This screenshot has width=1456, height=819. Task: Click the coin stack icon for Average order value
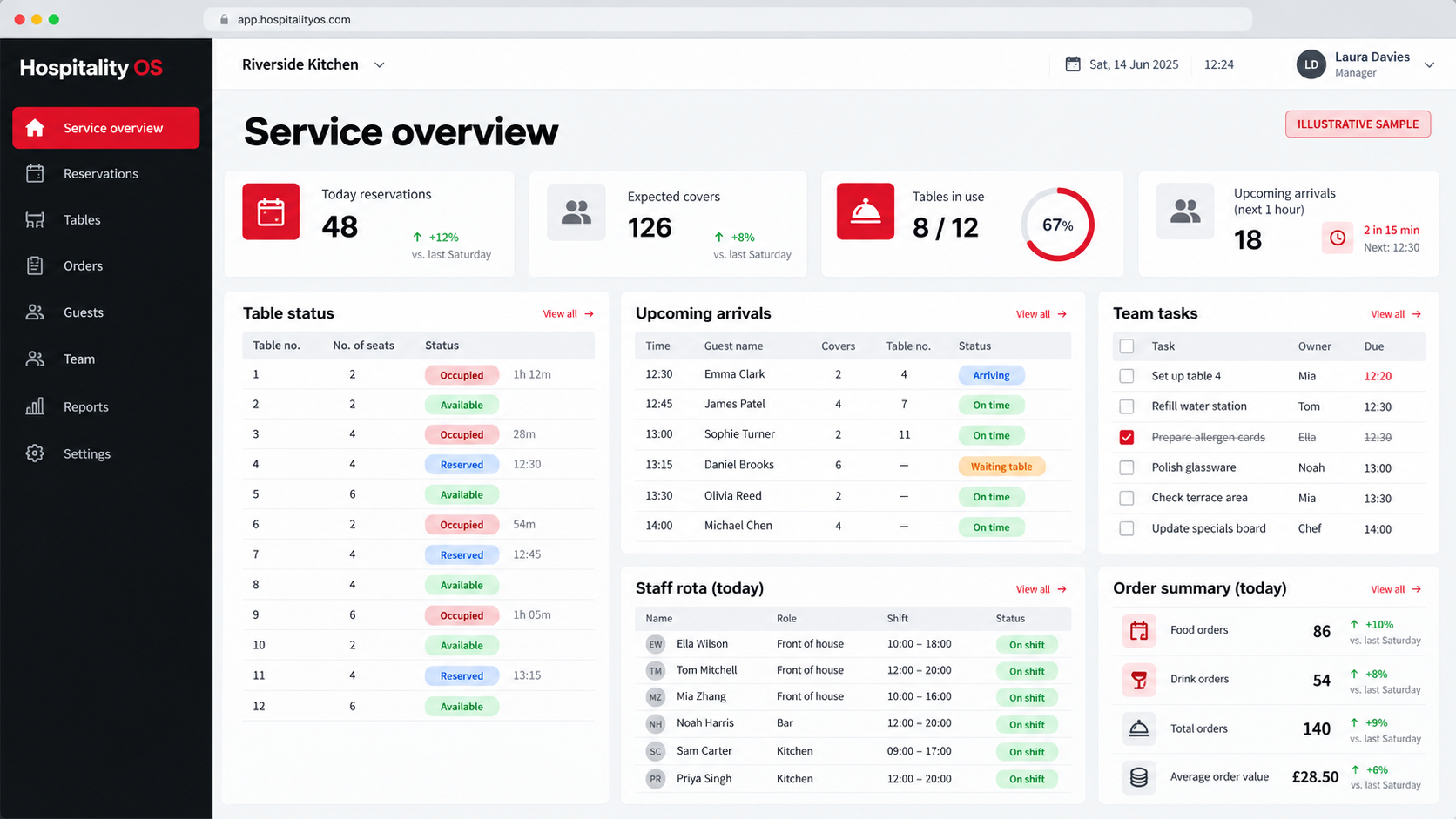click(x=1138, y=777)
